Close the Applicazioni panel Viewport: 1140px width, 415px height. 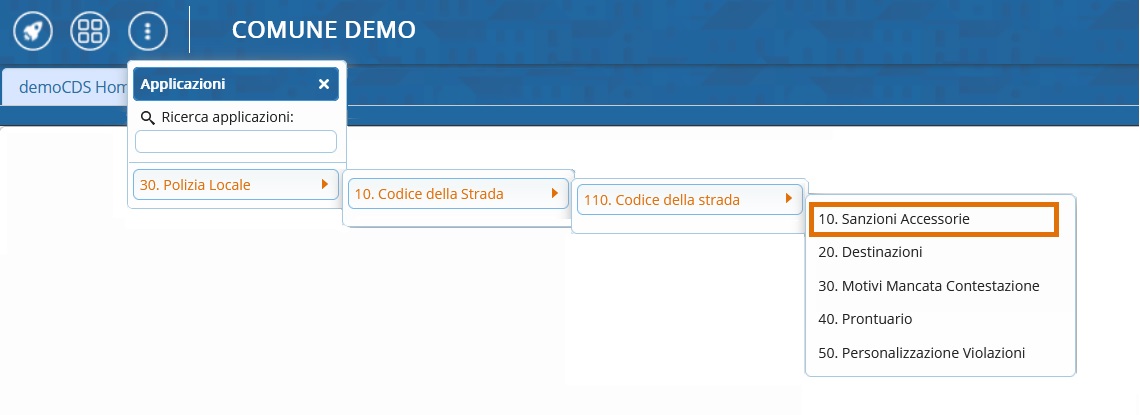tap(324, 84)
